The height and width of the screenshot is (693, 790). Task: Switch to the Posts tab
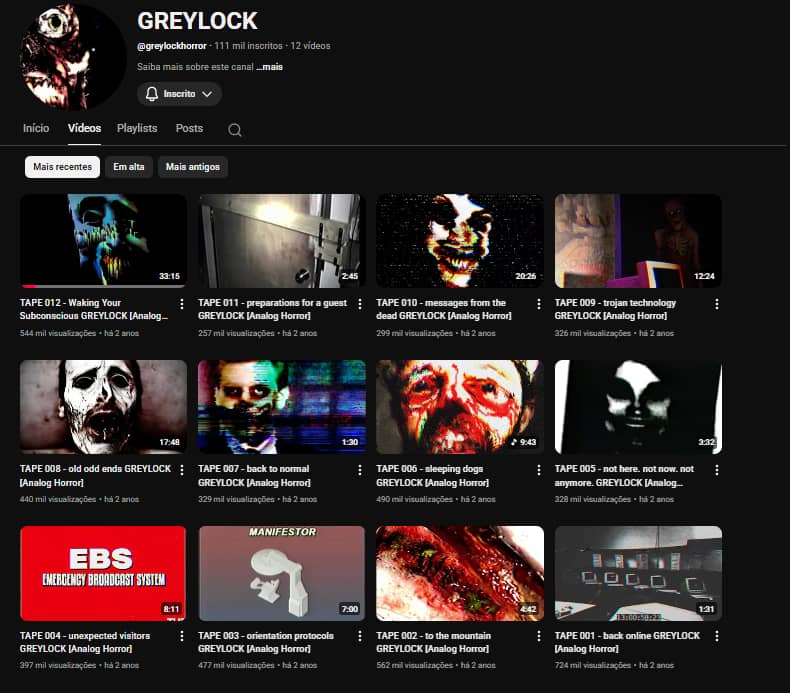189,128
